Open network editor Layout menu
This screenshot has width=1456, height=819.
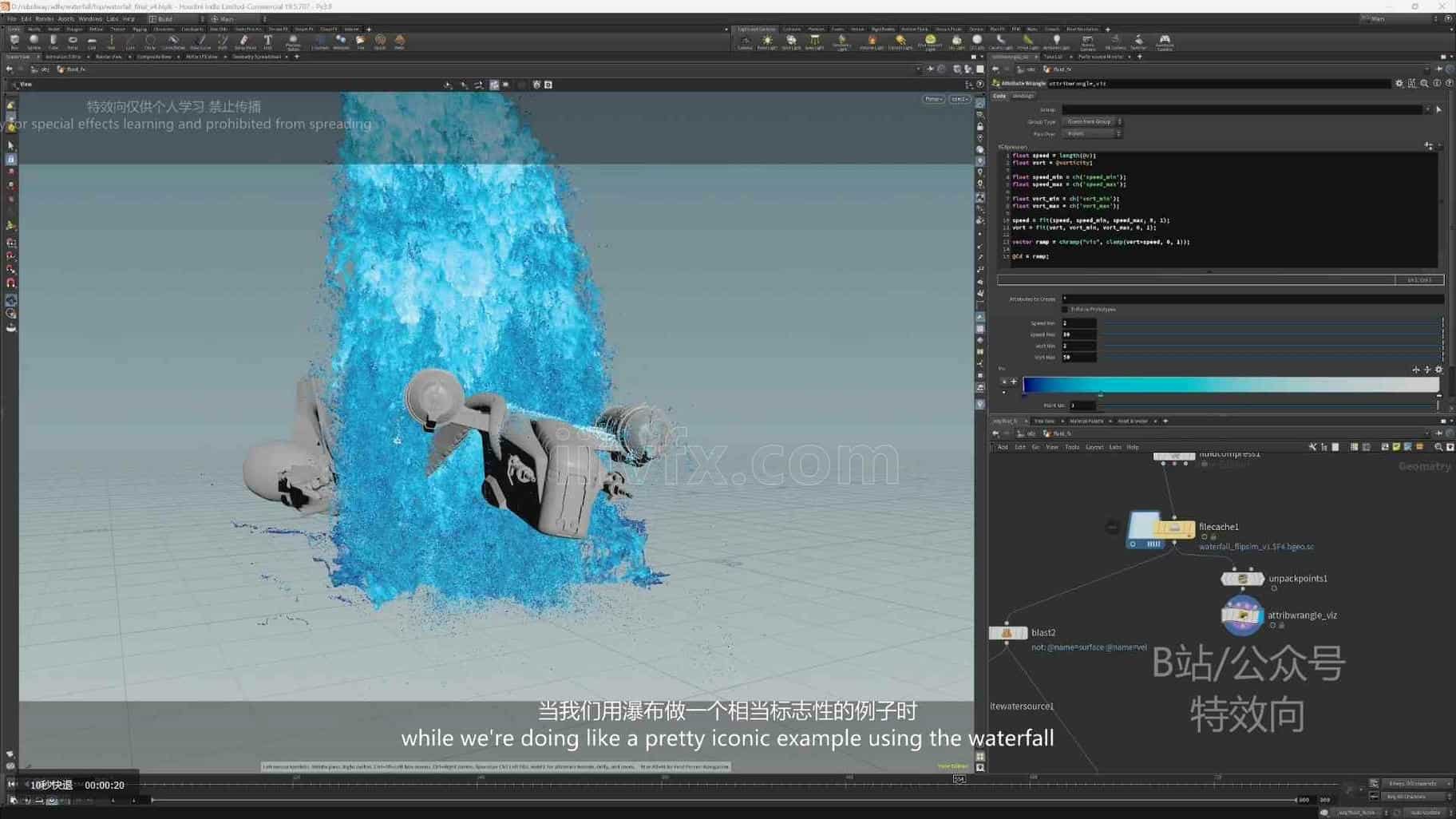tap(1094, 447)
